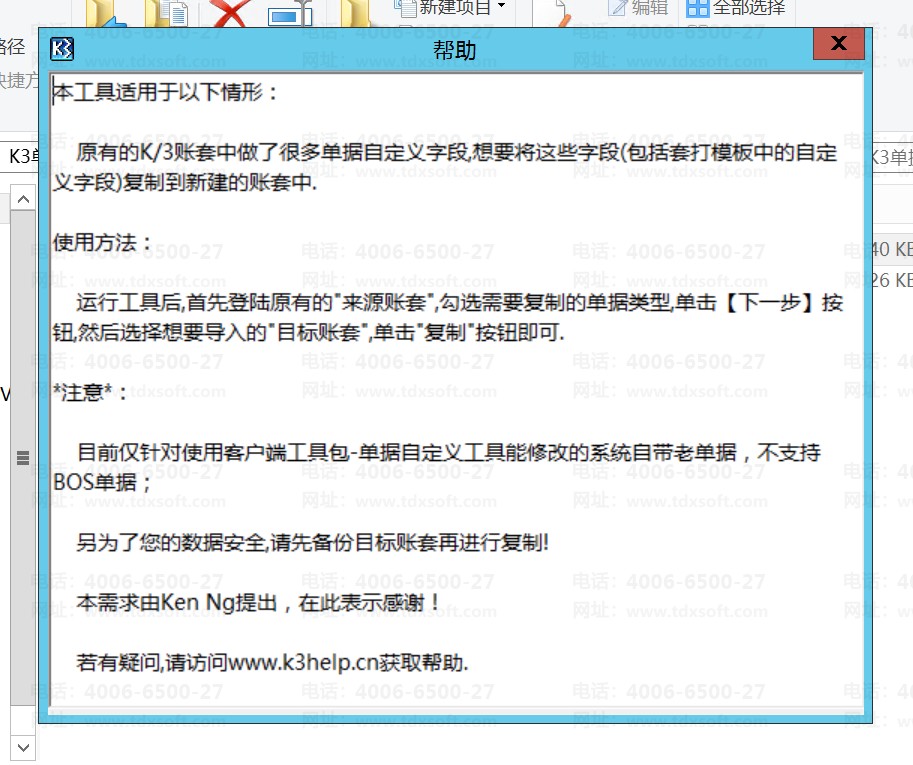Click the line '另为了您的数据安全,请先备份目标账套再进行复制!'
913x765 pixels.
point(313,543)
